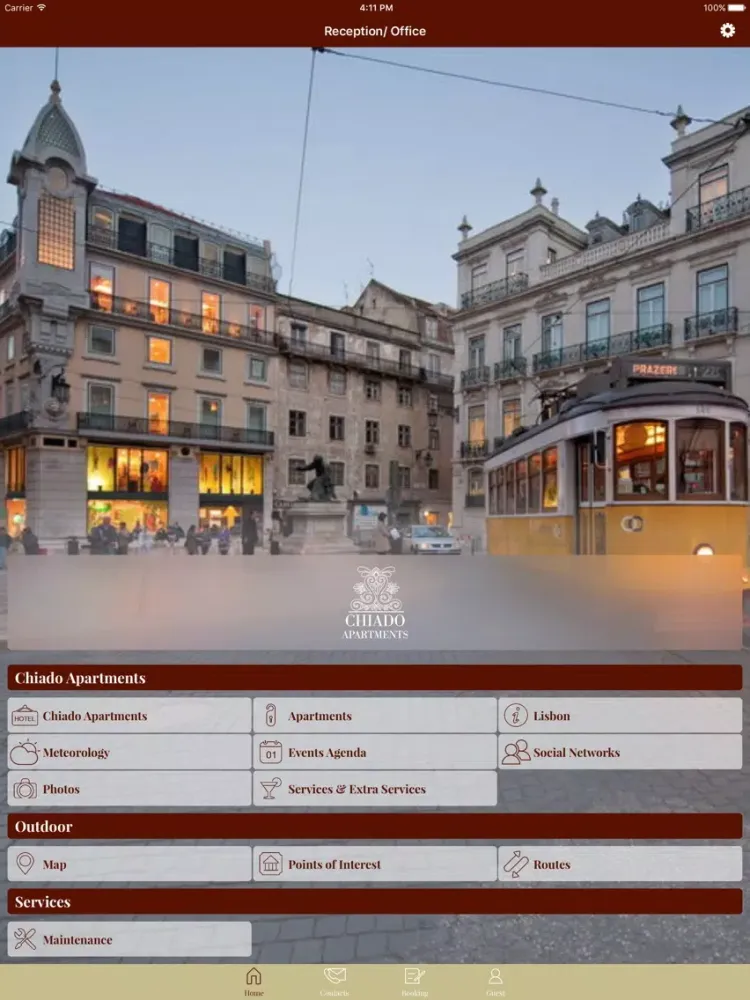Check the Meteorology weather icon

(24, 752)
